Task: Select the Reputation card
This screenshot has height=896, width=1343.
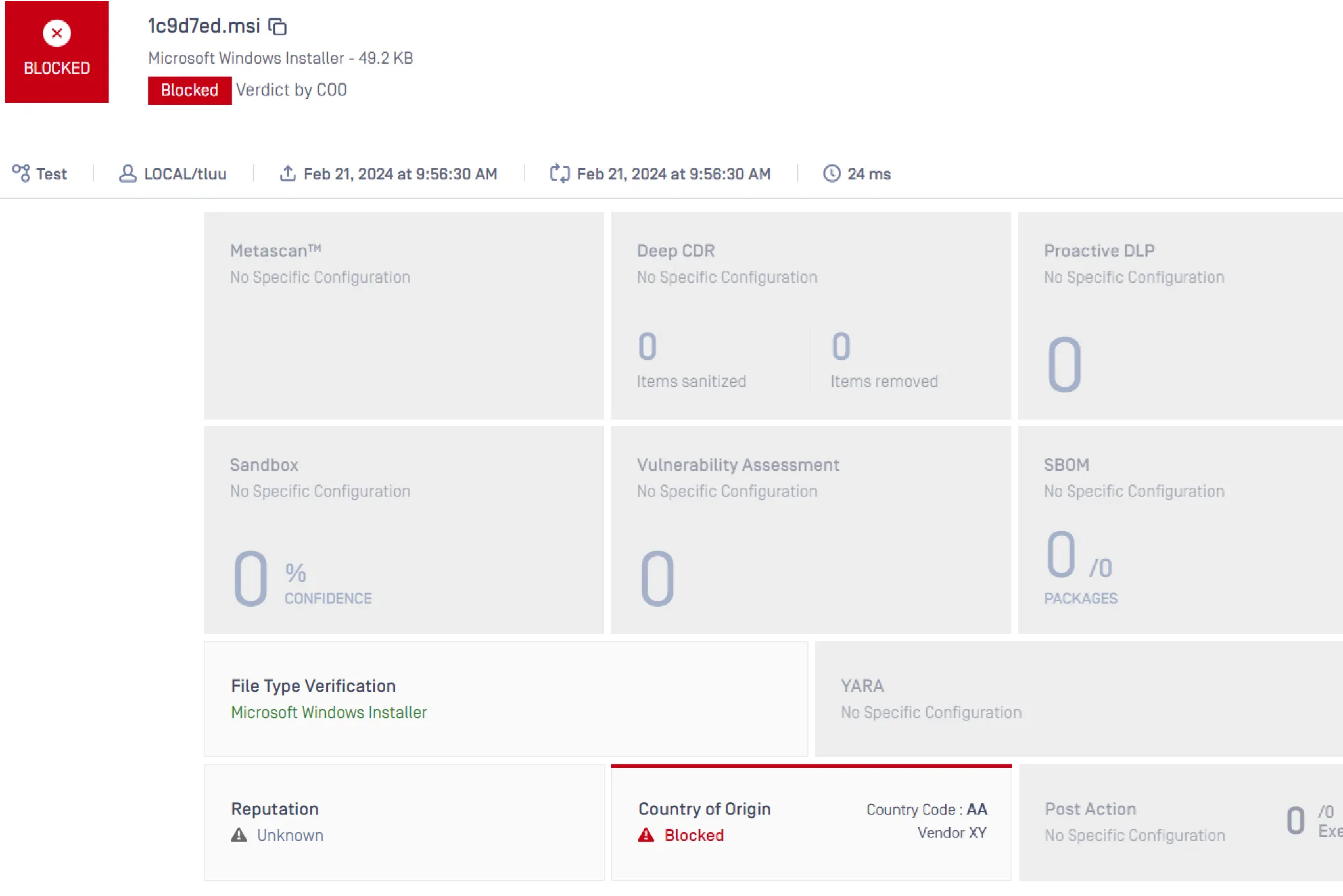Action: [x=404, y=822]
